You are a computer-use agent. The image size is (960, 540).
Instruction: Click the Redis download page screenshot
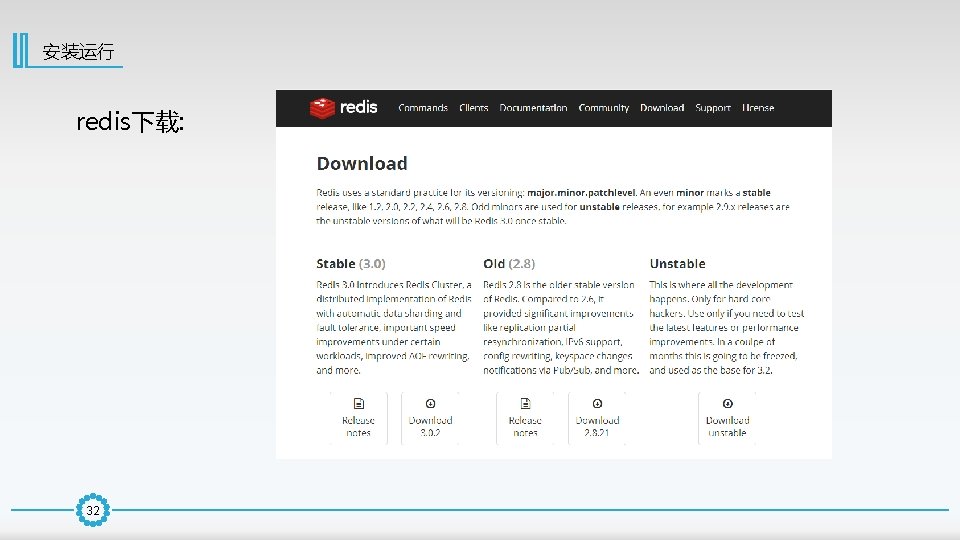click(553, 274)
